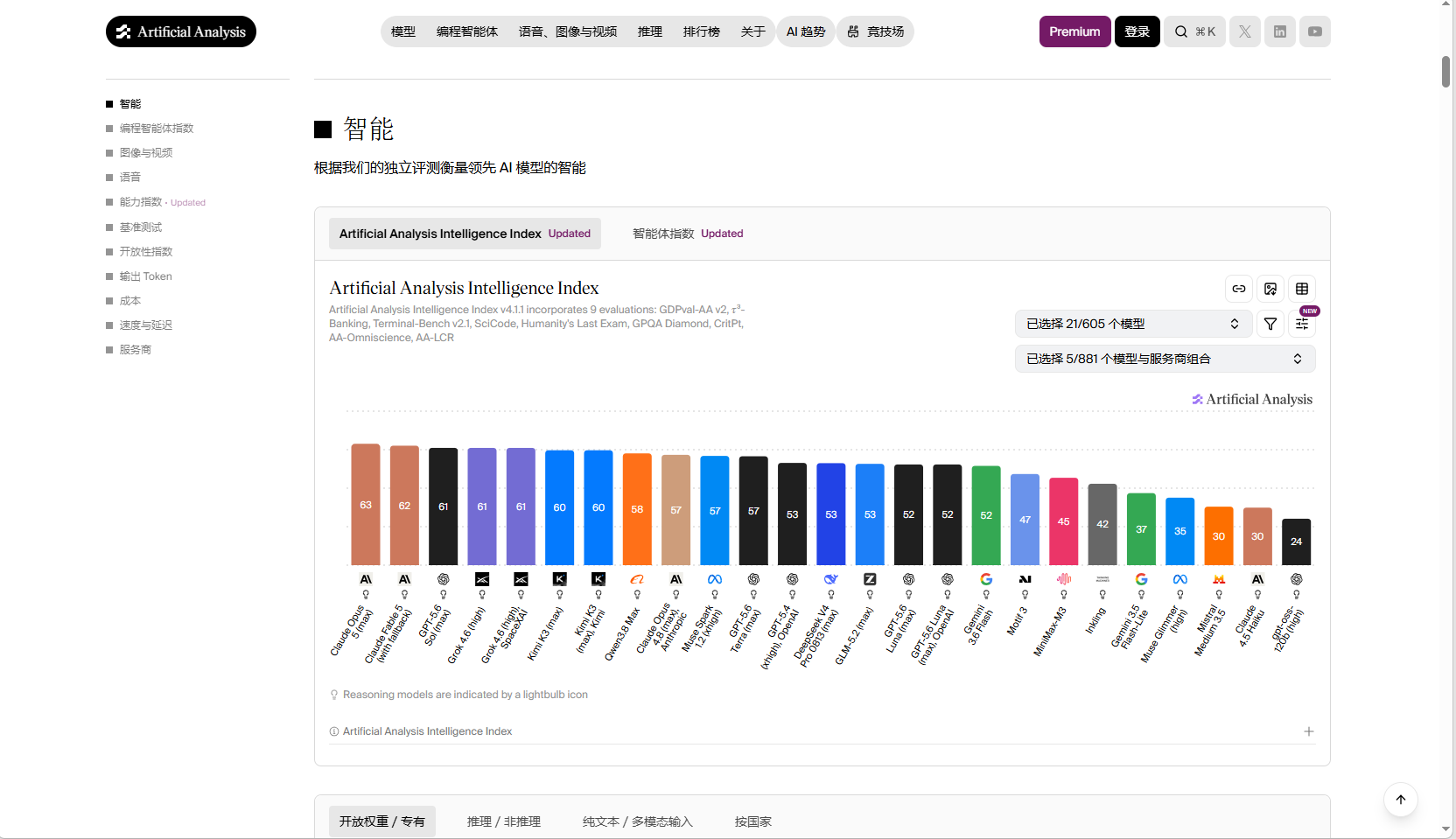
Task: Open the X (Twitter) social link
Action: click(x=1245, y=31)
